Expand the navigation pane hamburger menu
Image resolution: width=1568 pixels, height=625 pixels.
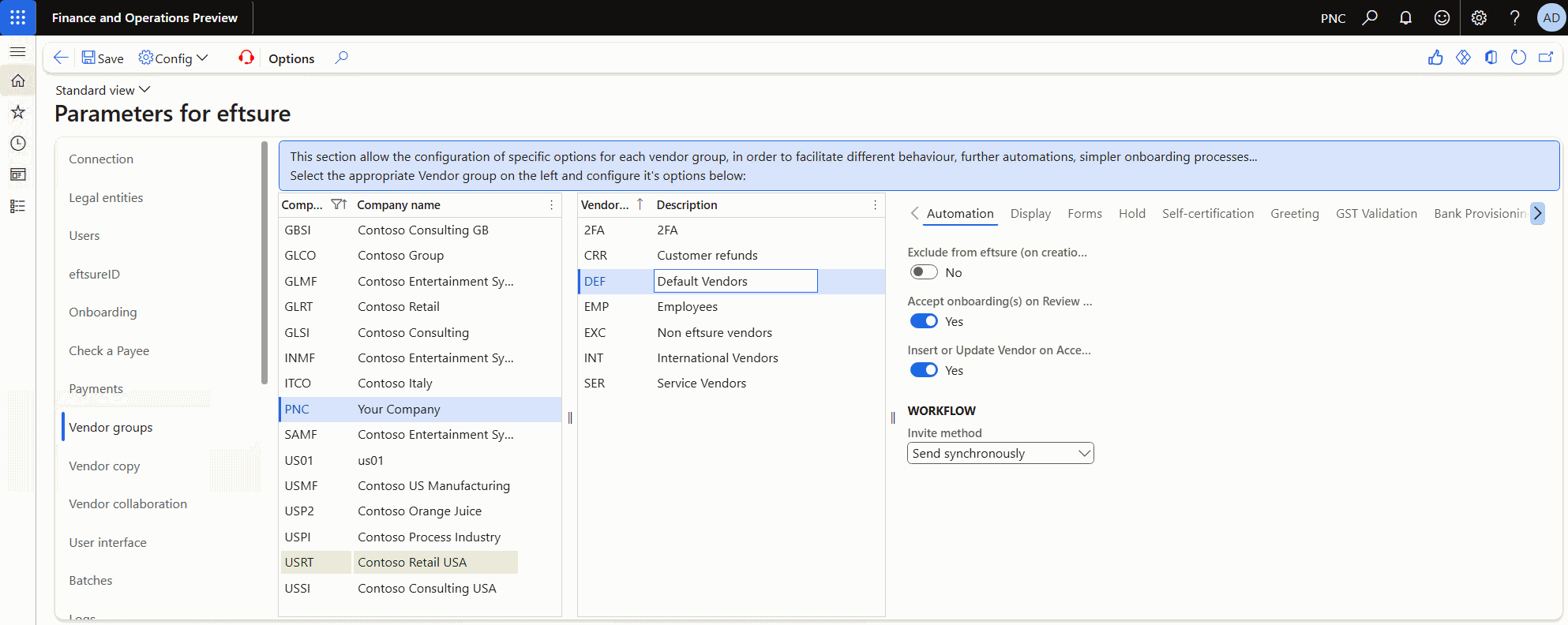click(17, 51)
